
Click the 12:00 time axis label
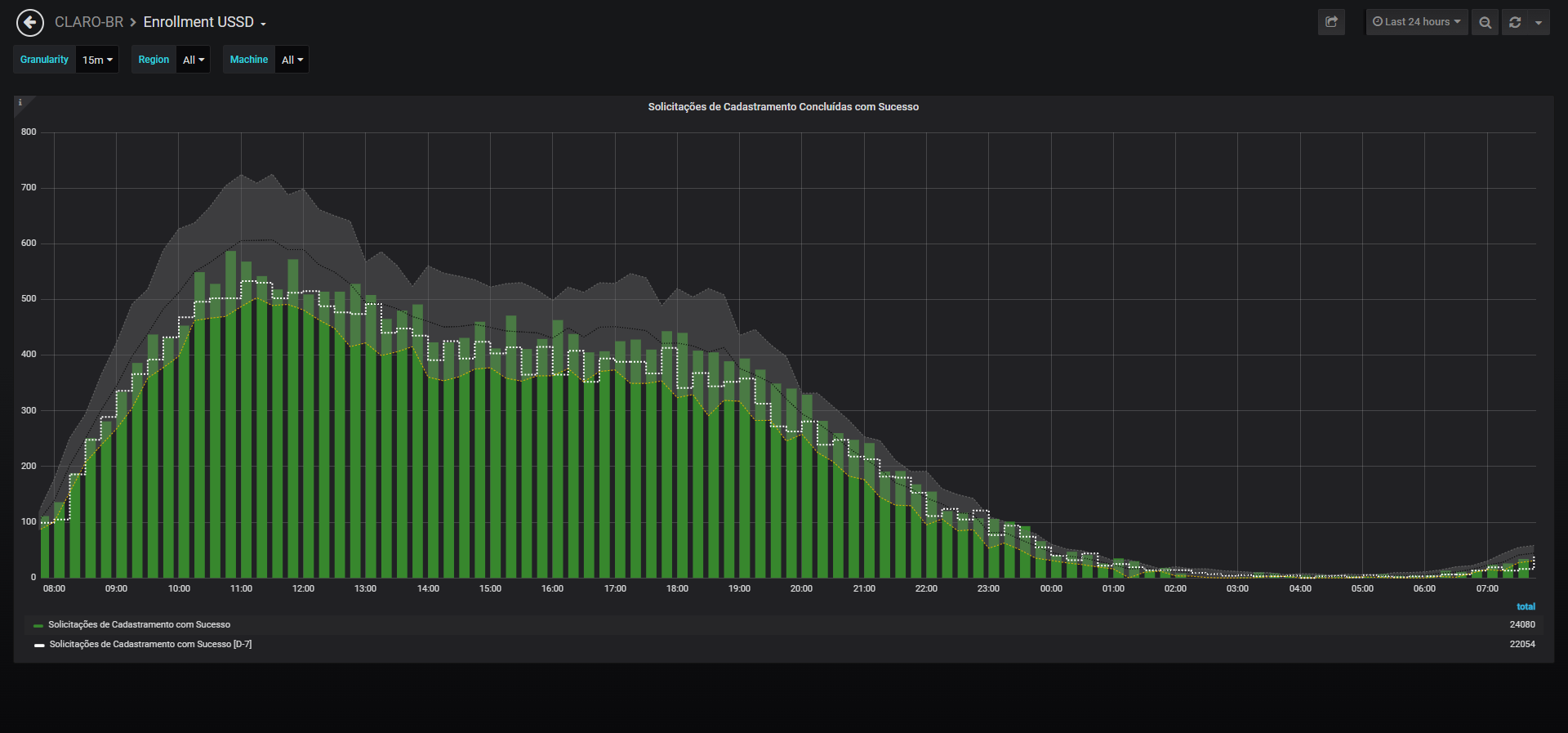tap(303, 589)
